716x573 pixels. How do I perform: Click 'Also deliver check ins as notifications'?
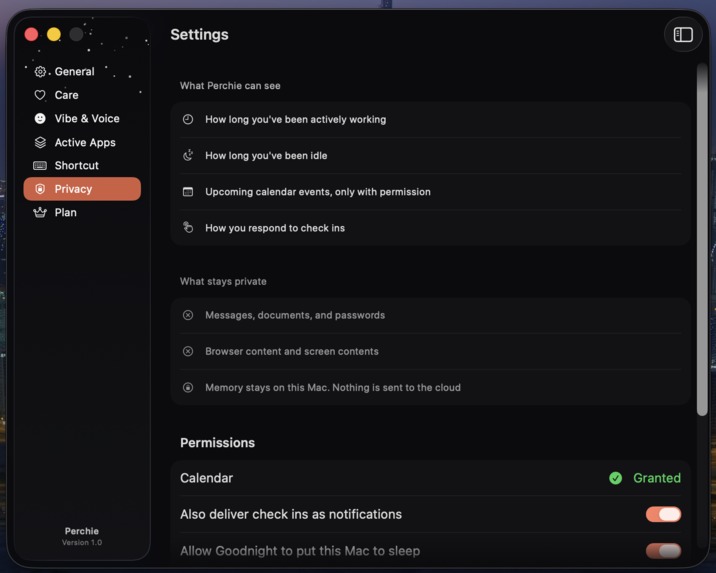pyautogui.click(x=291, y=515)
